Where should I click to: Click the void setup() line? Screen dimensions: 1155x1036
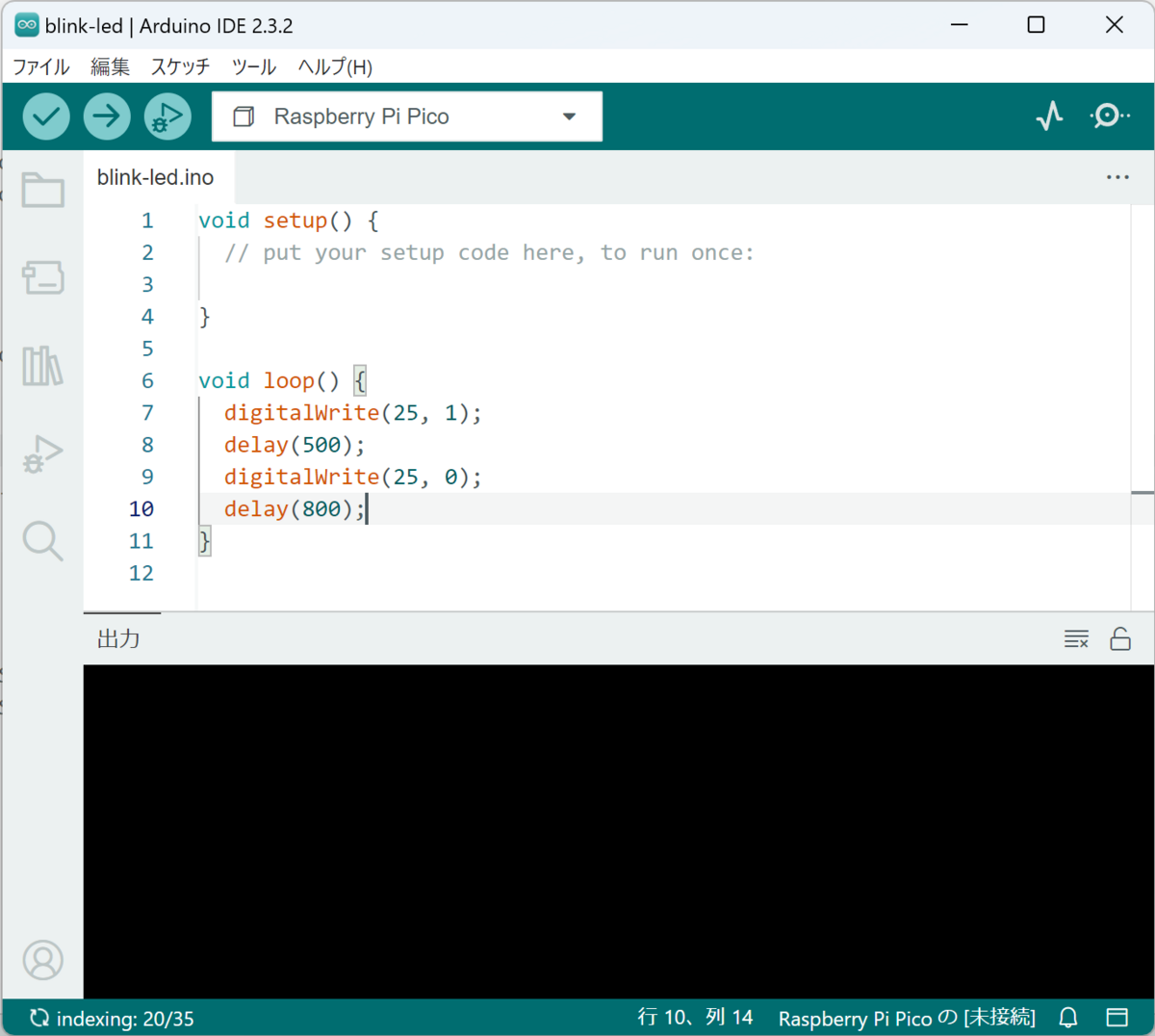(x=289, y=220)
